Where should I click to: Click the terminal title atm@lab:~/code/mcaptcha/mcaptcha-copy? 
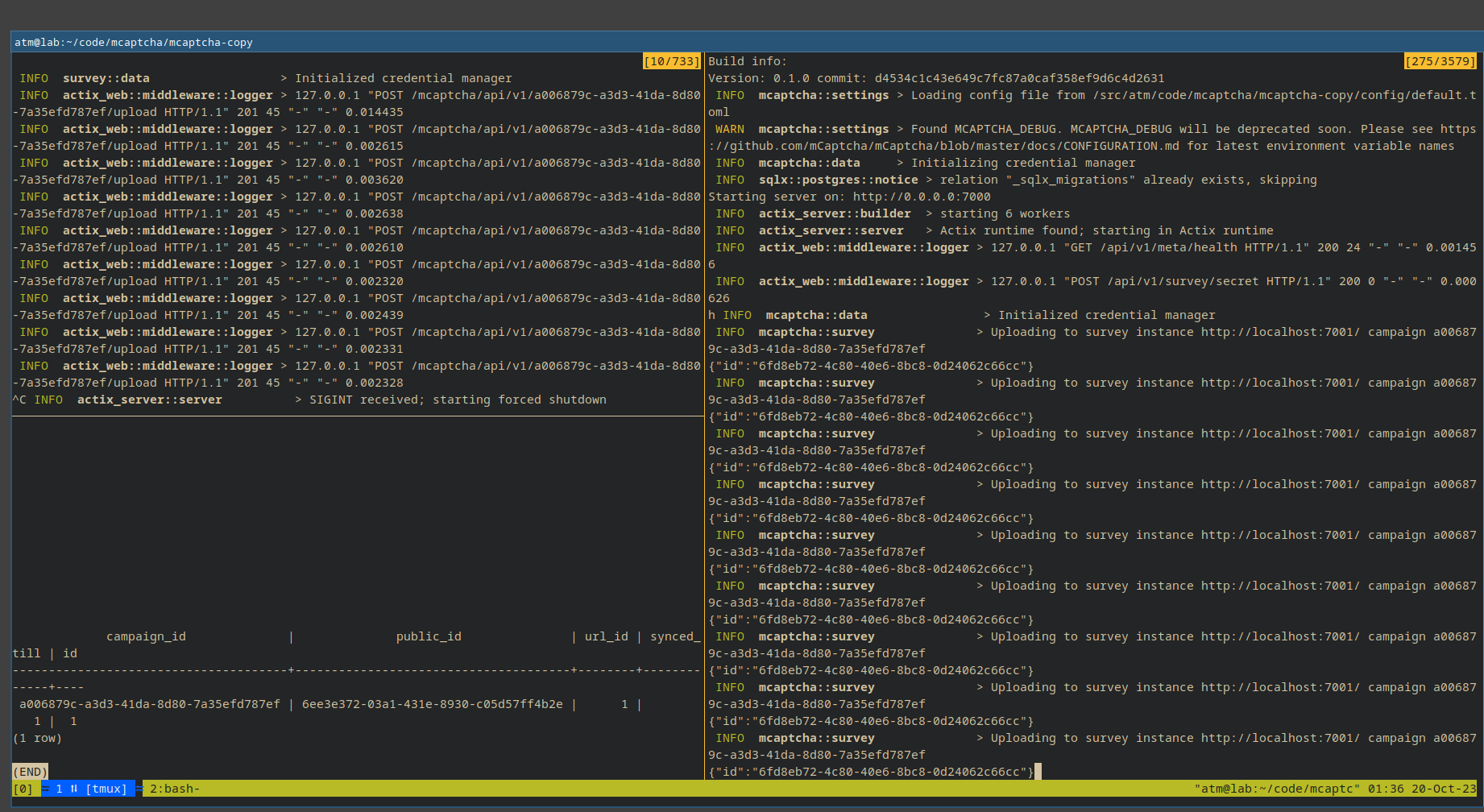click(x=134, y=43)
